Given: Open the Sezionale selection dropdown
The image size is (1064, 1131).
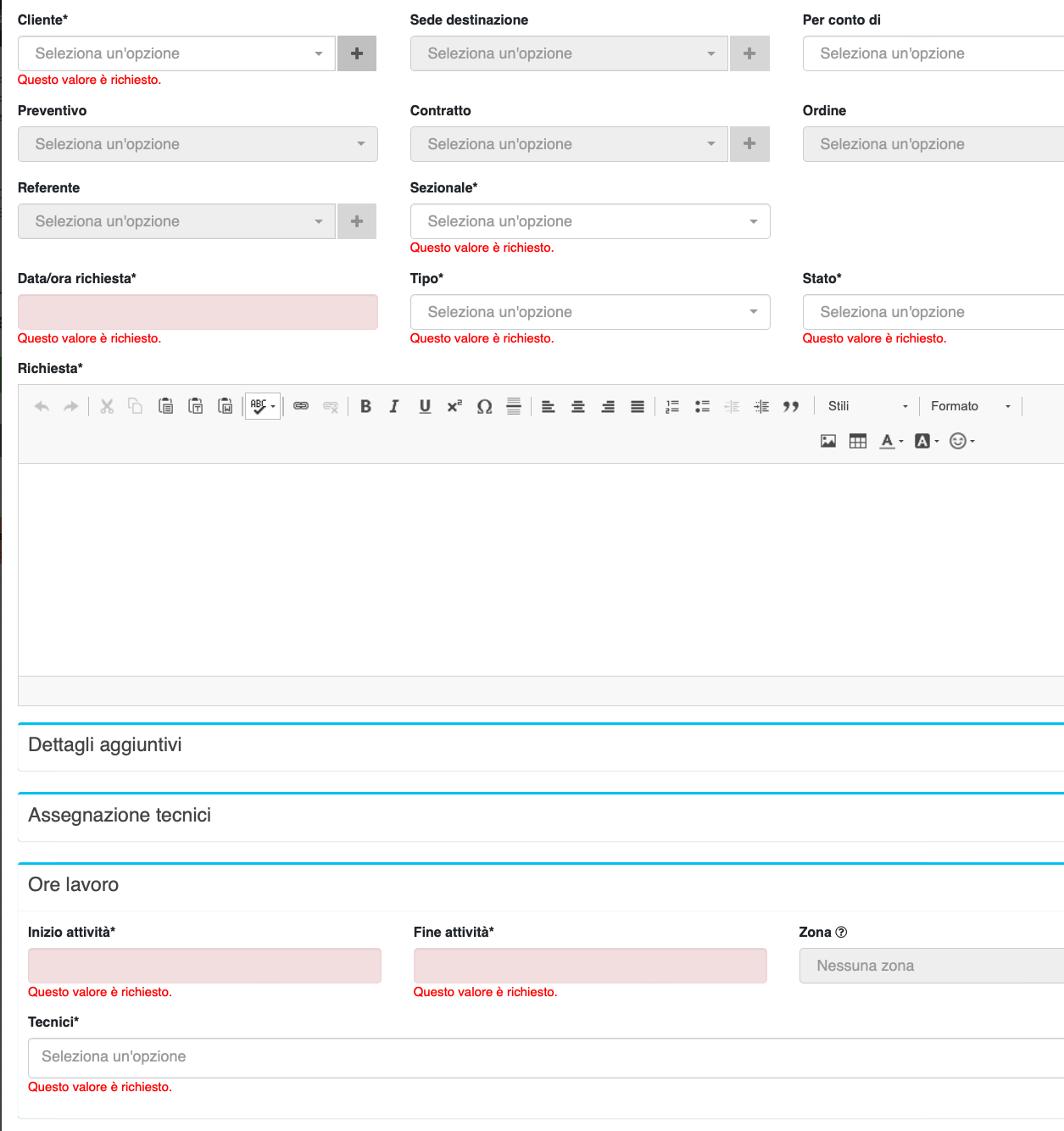Looking at the screenshot, I should 589,221.
